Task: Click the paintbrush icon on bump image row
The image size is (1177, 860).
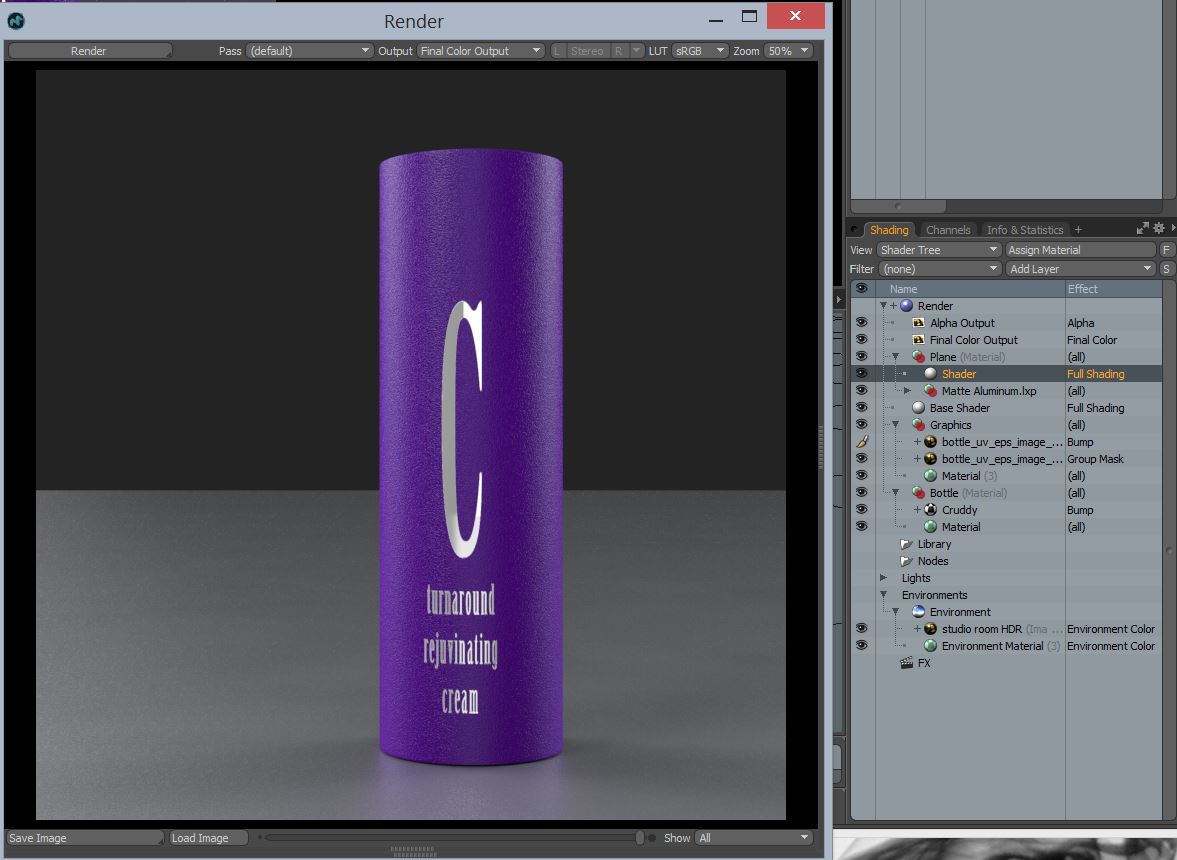Action: pyautogui.click(x=862, y=442)
